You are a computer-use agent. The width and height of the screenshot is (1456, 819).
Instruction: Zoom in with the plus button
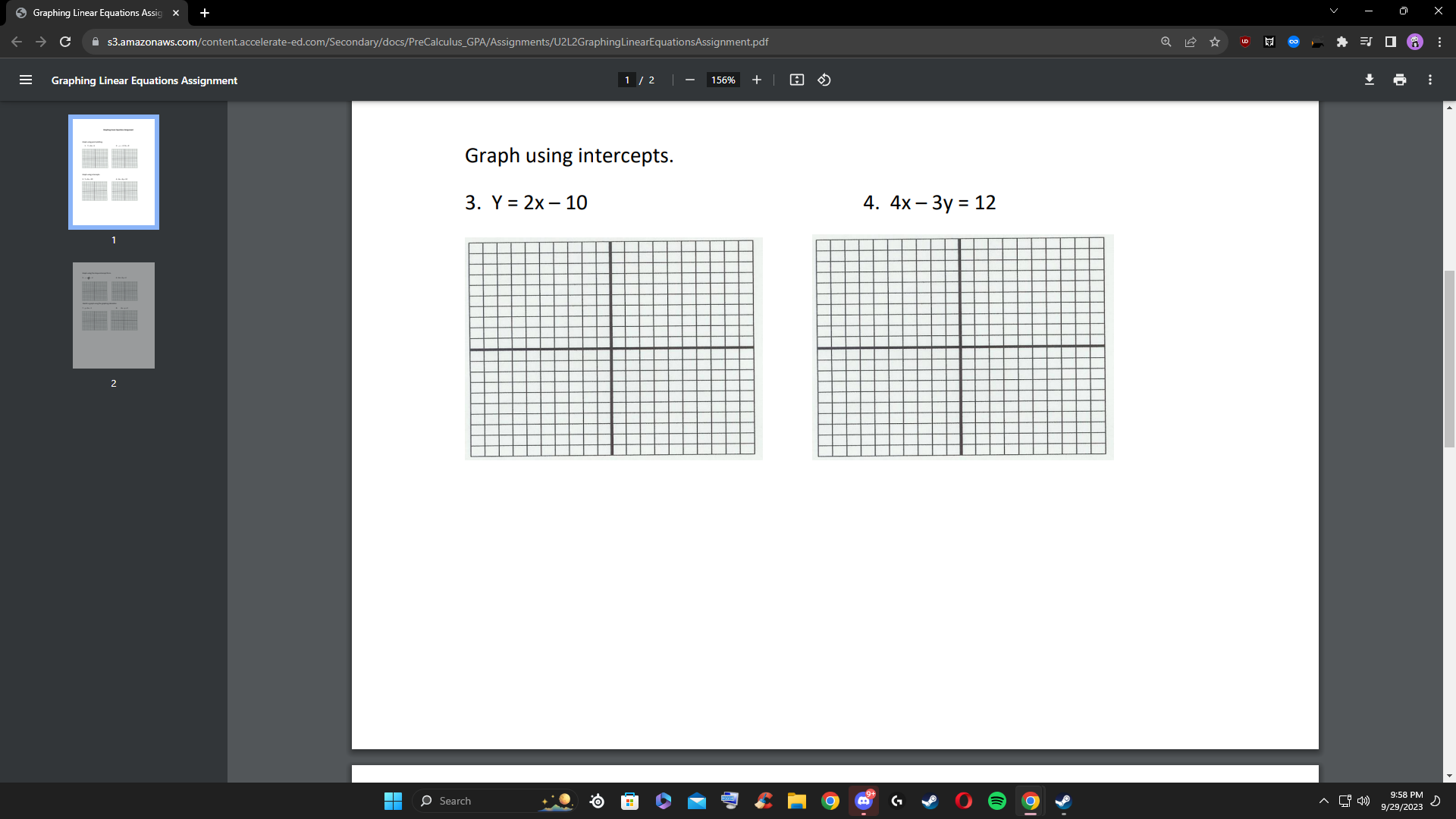tap(756, 80)
